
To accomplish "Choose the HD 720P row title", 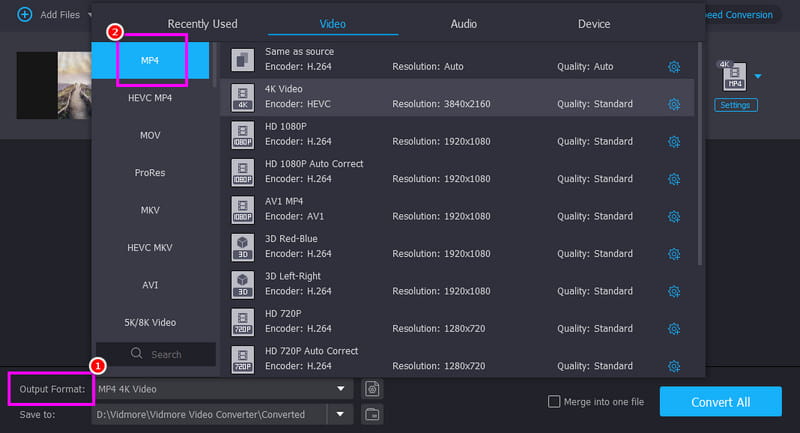I will (x=283, y=314).
